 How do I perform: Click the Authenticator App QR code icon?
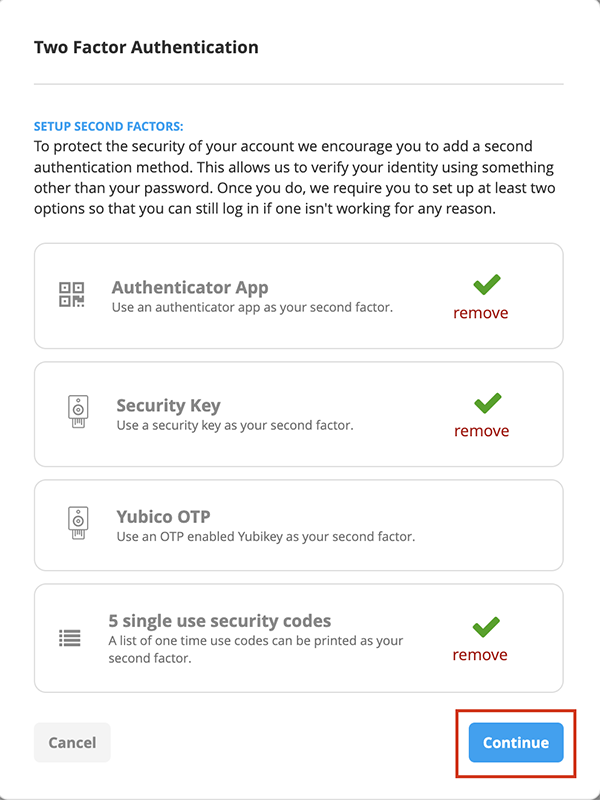click(71, 295)
